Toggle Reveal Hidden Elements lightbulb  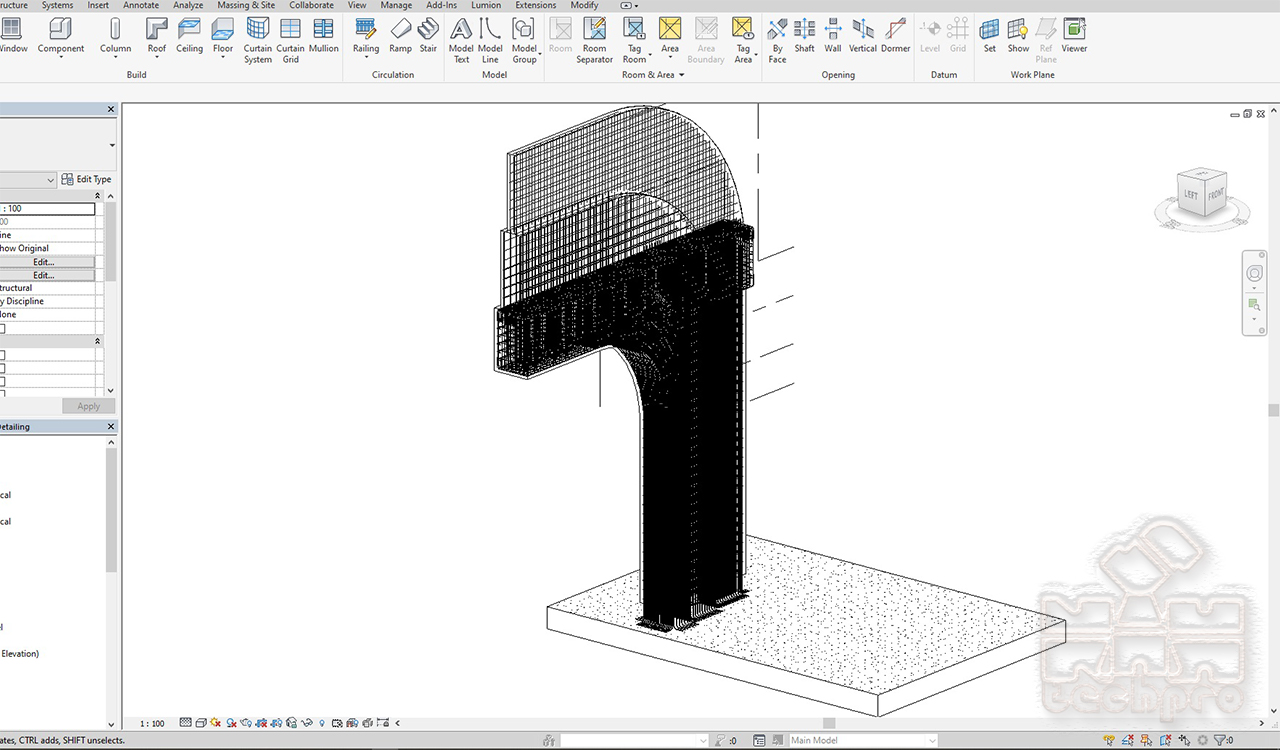click(x=322, y=722)
